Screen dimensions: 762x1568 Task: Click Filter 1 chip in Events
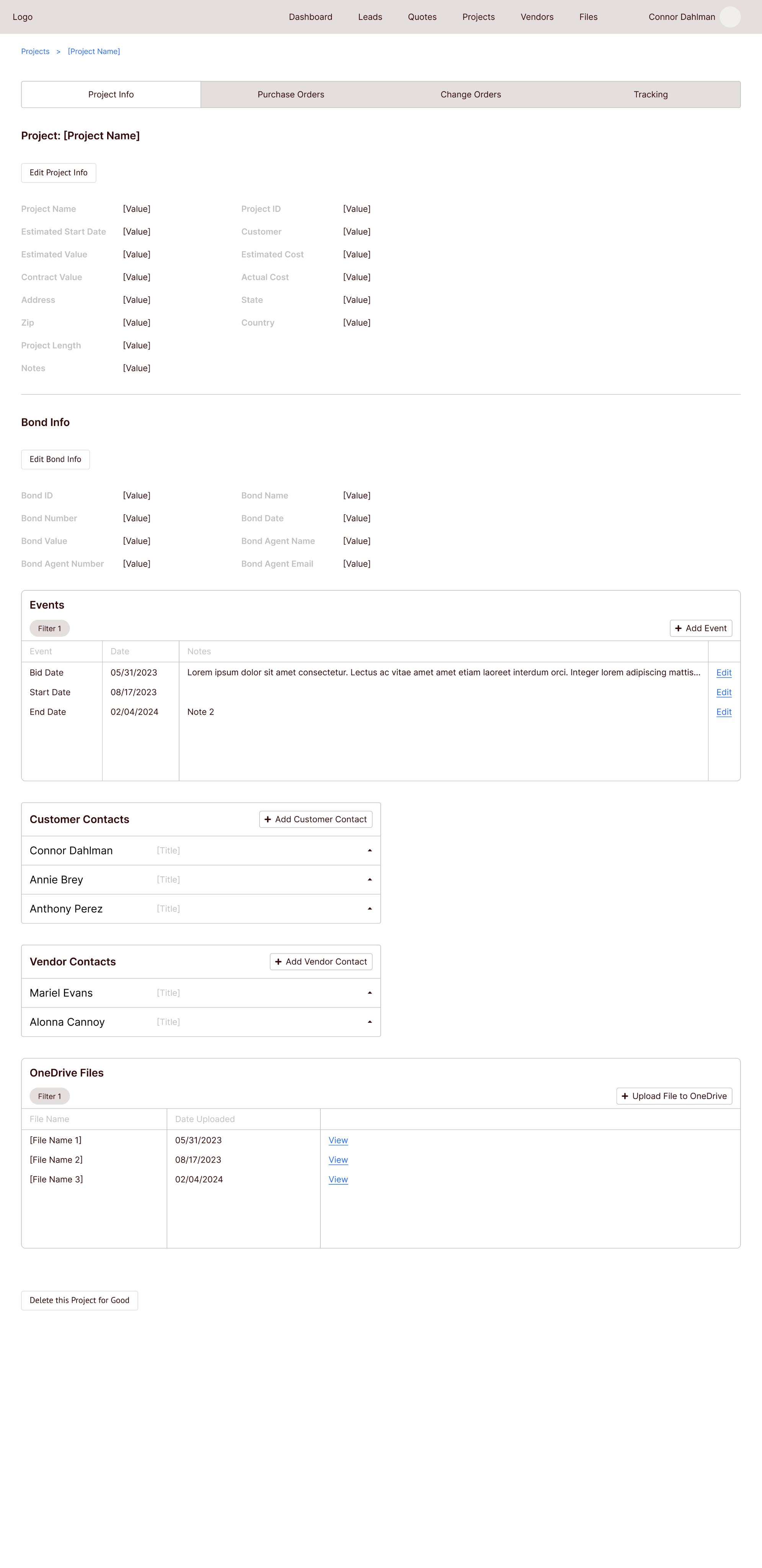[x=49, y=628]
